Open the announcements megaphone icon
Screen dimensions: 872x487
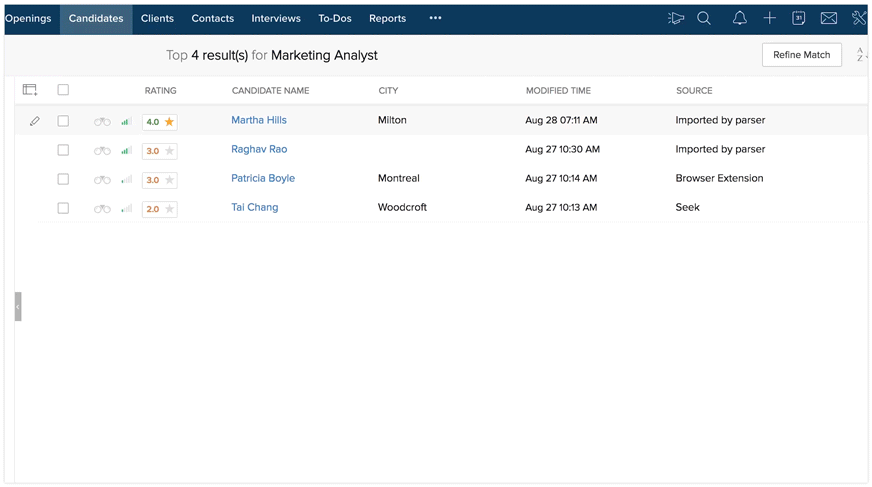point(676,18)
